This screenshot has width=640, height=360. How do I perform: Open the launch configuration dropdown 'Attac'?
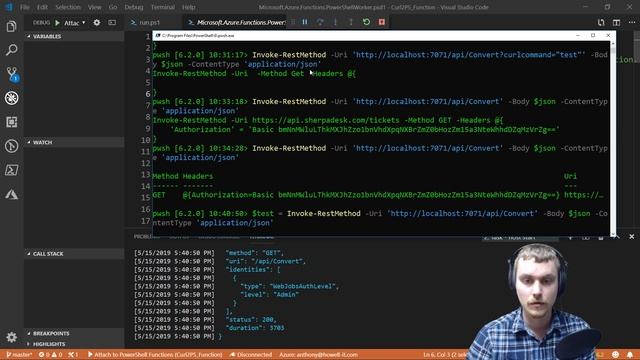pyautogui.click(x=75, y=23)
